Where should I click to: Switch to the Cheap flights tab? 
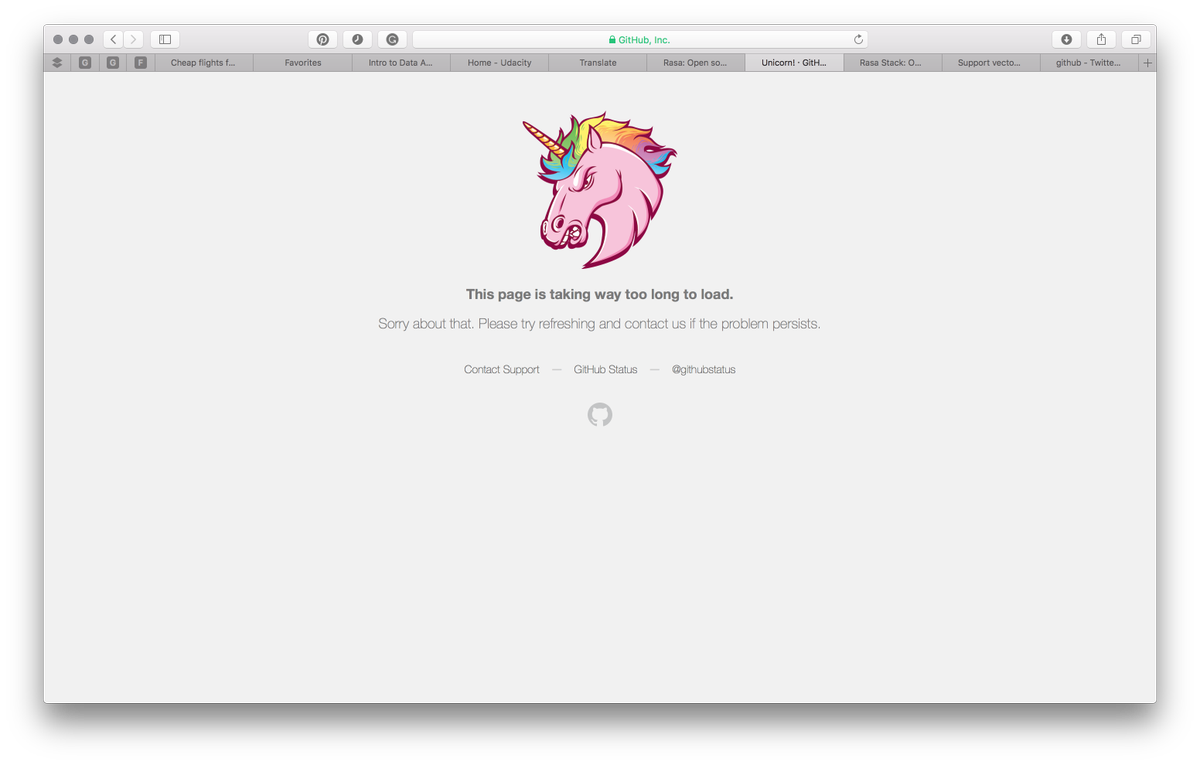click(x=204, y=62)
